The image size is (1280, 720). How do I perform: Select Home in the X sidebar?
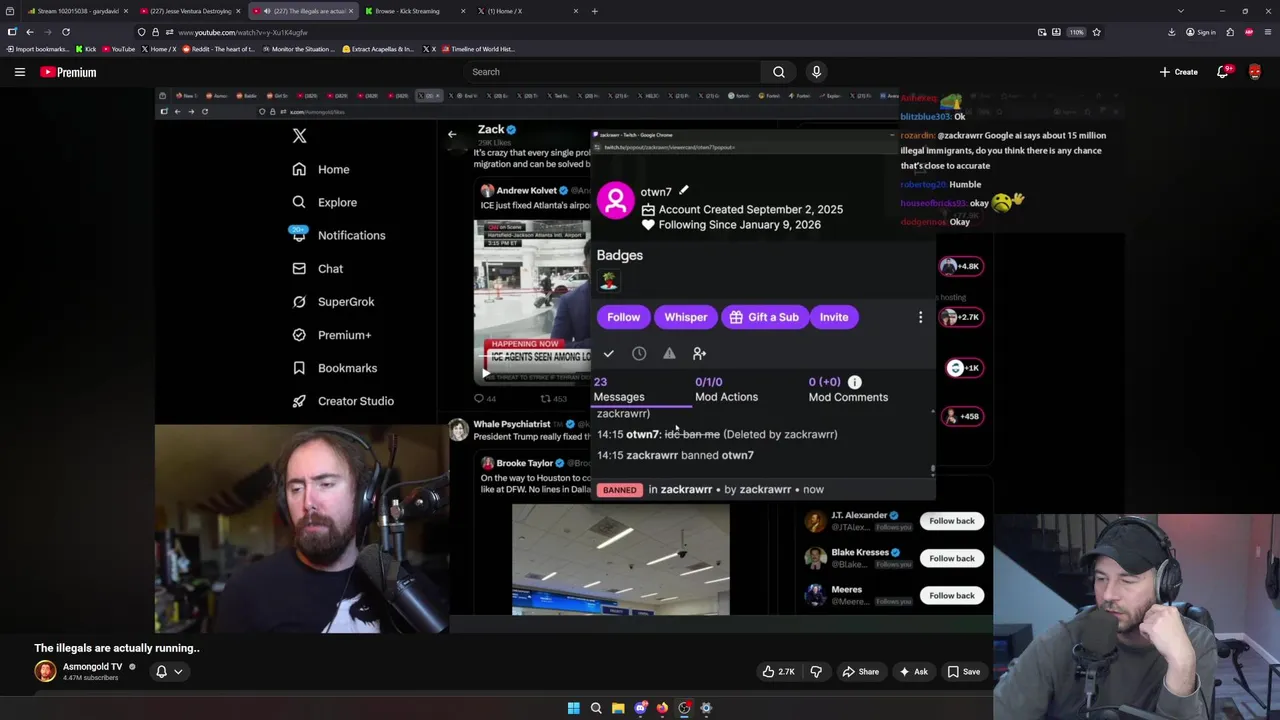point(321,170)
